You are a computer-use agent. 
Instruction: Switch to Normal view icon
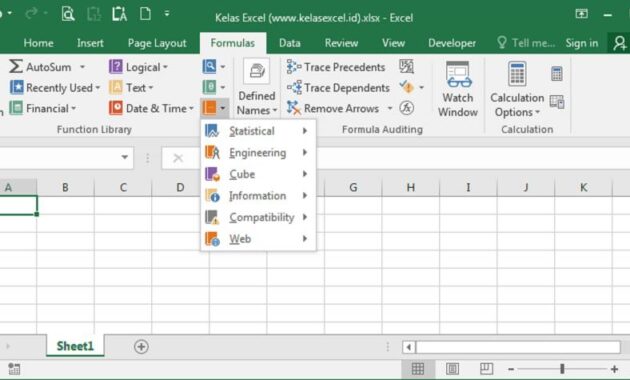tap(418, 368)
